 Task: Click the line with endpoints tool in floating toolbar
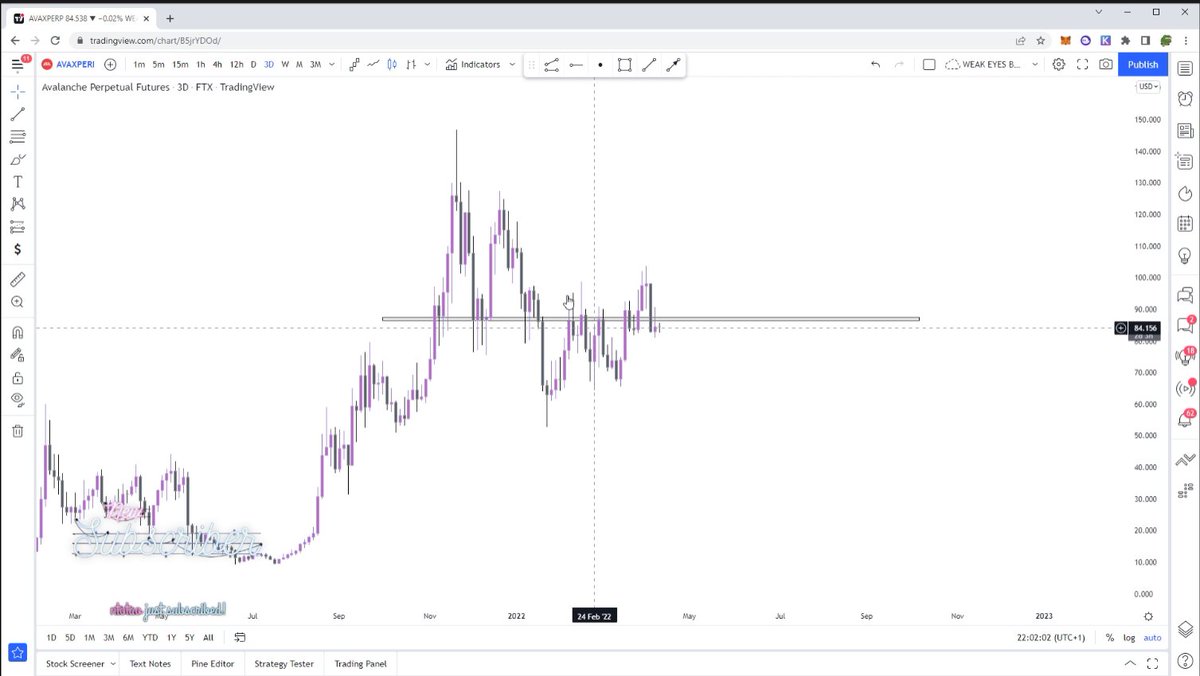(x=551, y=65)
